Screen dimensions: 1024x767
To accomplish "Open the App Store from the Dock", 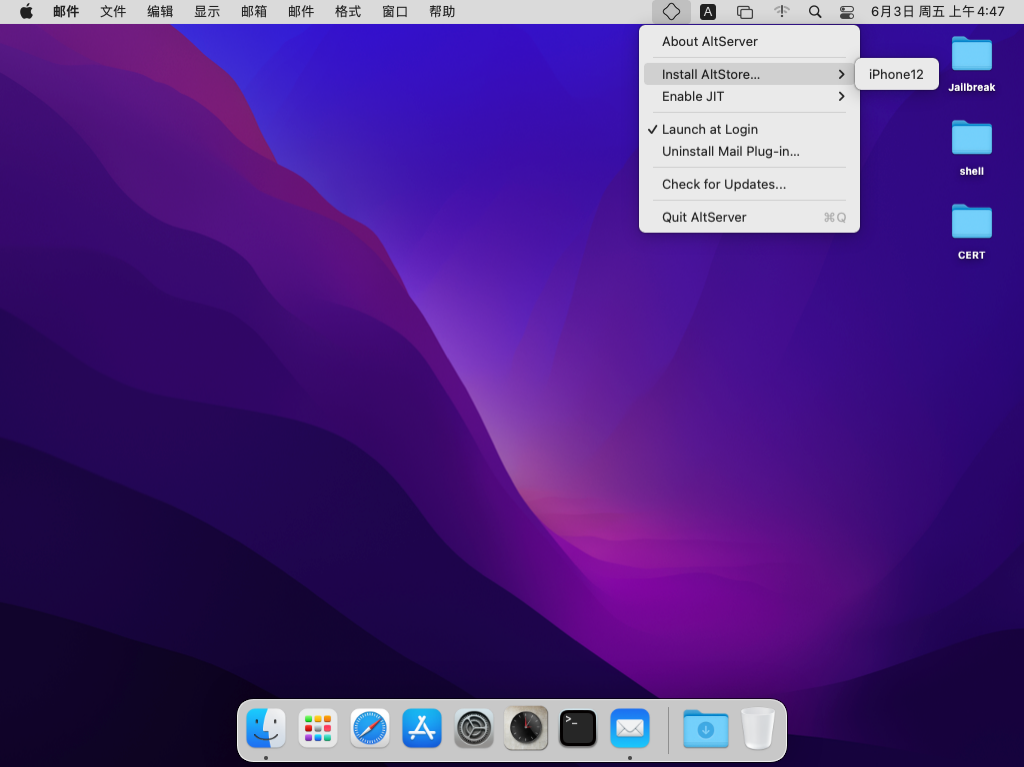I will pos(422,728).
